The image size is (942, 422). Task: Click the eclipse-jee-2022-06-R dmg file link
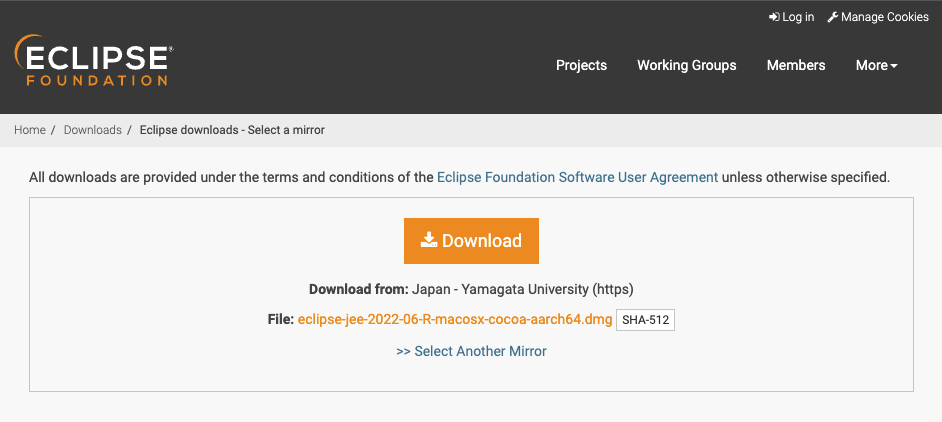(455, 320)
